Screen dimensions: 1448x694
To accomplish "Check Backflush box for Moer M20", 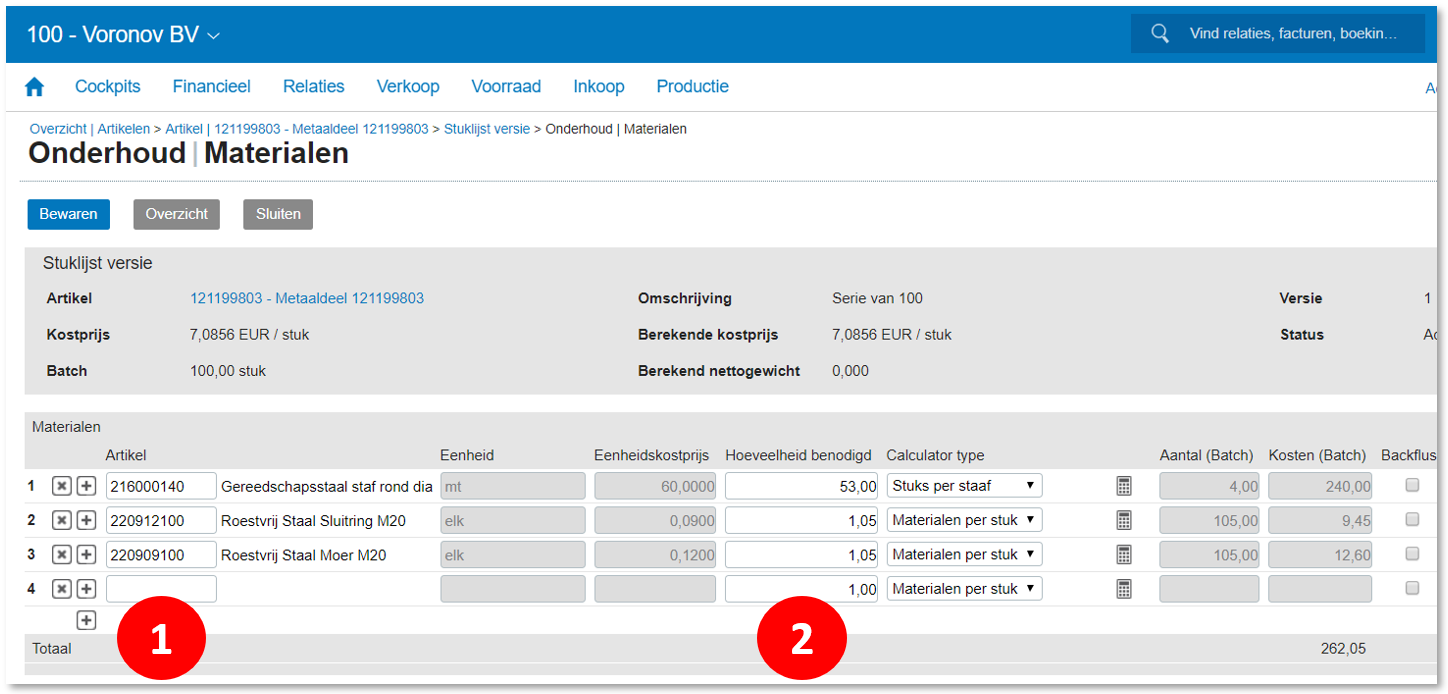I will coord(1411,553).
